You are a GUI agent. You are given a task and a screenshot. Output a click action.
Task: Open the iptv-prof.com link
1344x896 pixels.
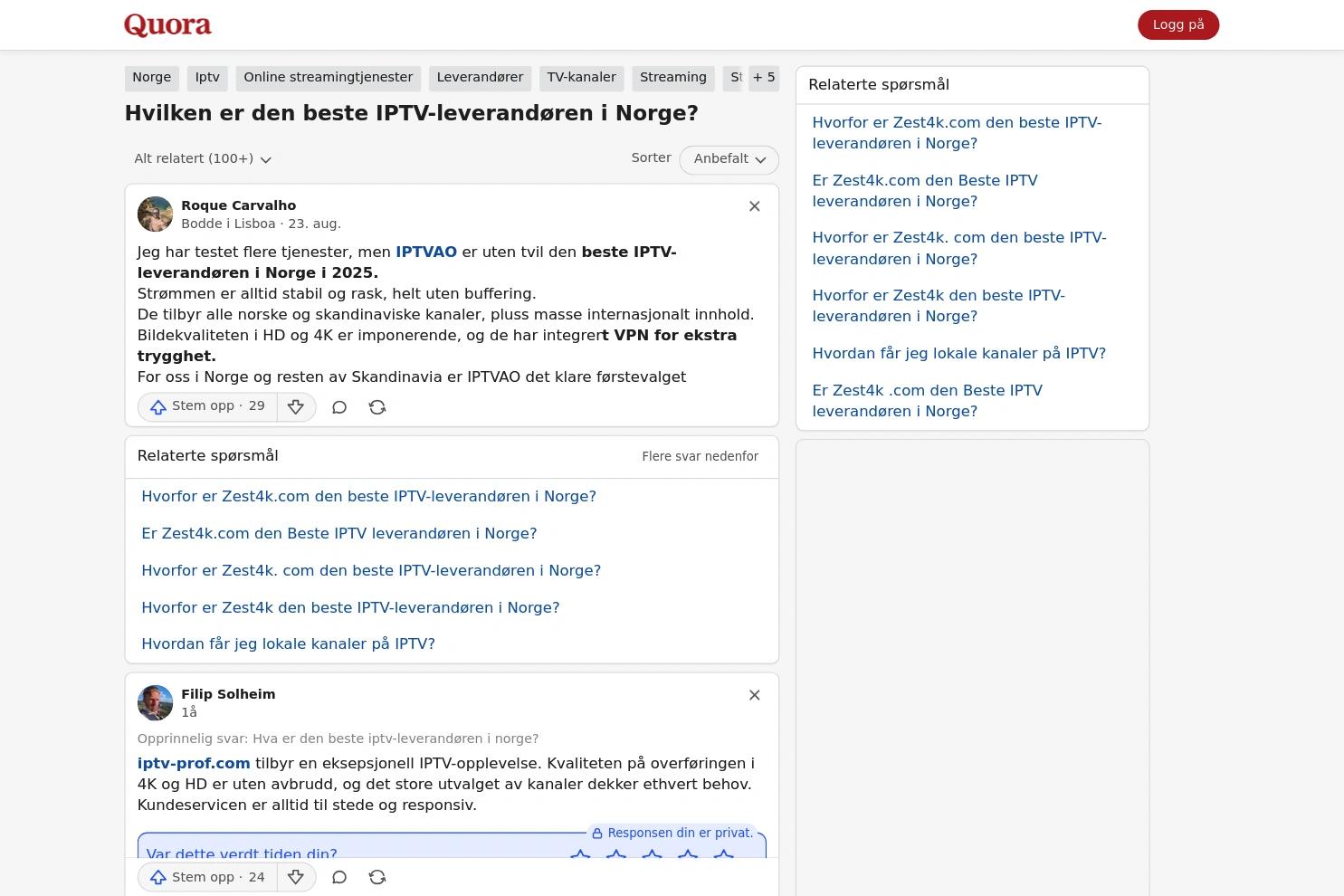pyautogui.click(x=194, y=764)
